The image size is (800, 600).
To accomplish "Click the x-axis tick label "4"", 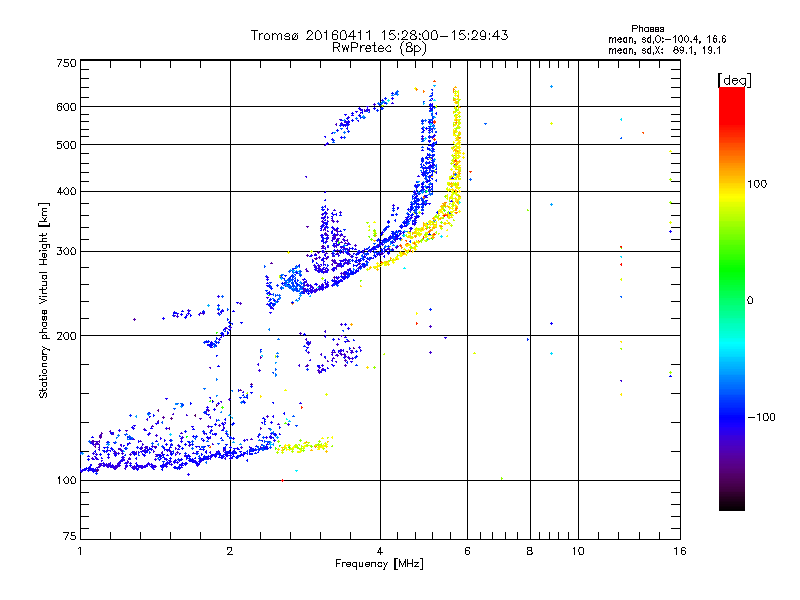I will [380, 551].
